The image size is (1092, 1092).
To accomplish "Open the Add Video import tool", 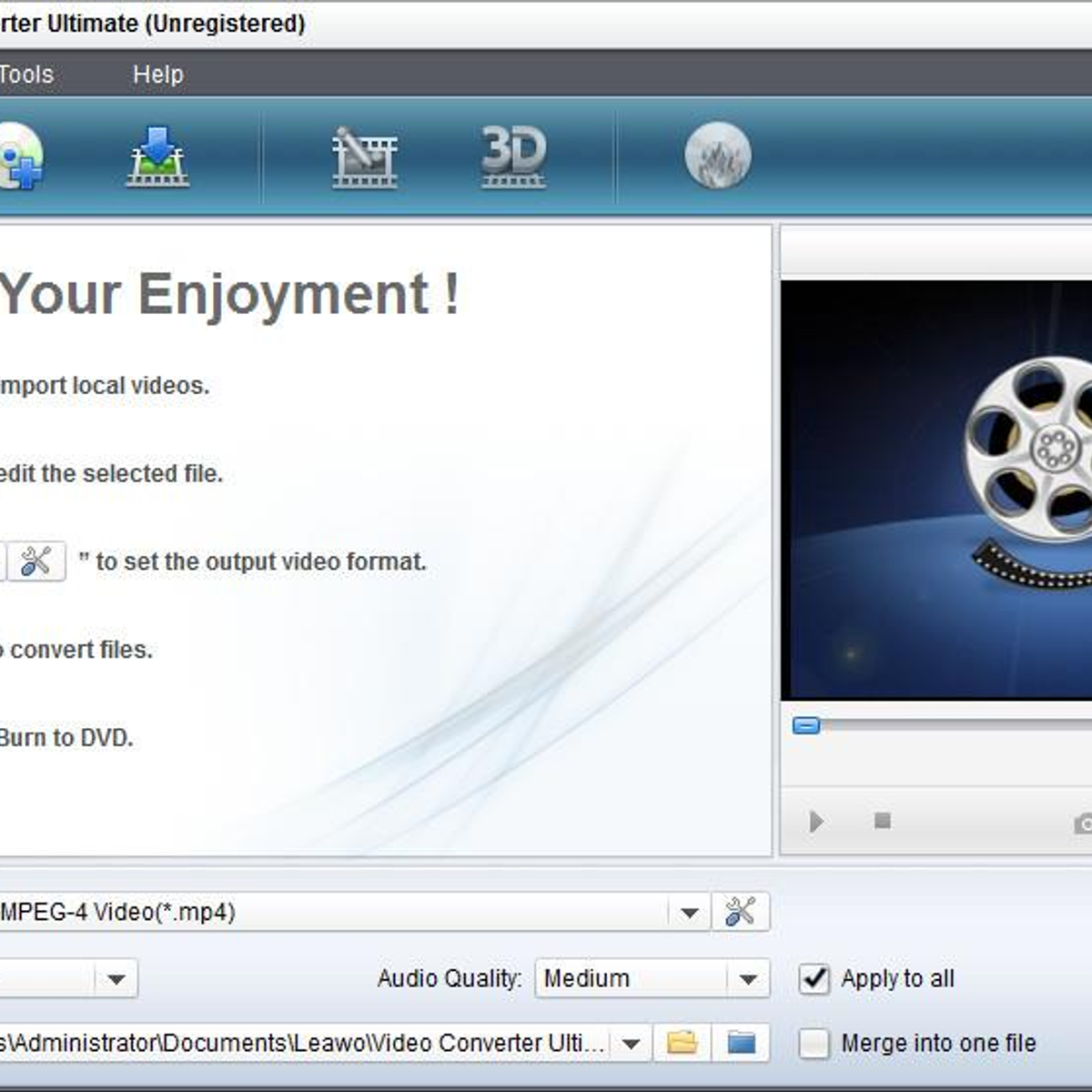I will pos(20,157).
